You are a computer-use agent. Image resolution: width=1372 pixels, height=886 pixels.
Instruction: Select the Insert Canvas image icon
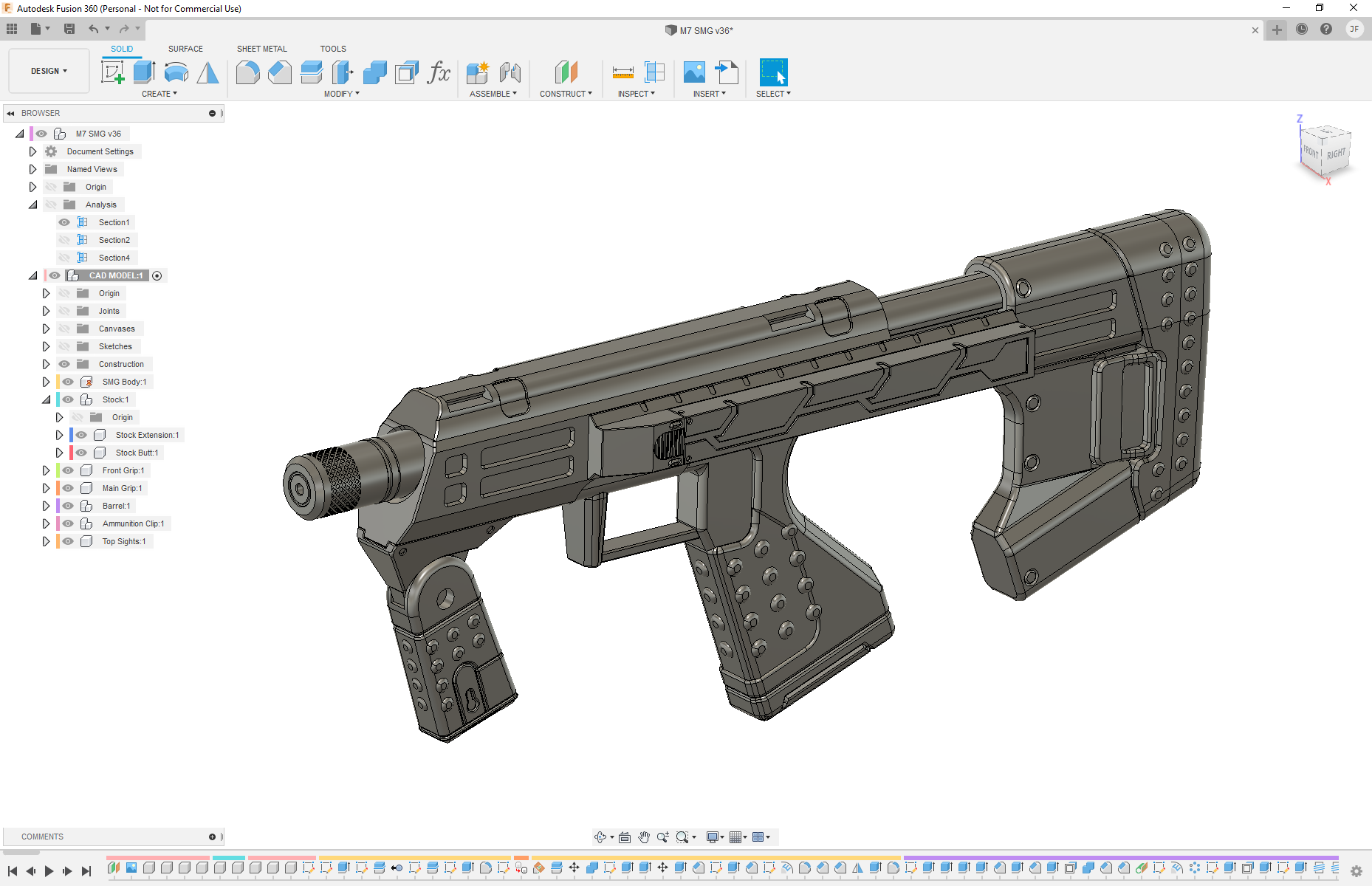[x=694, y=72]
